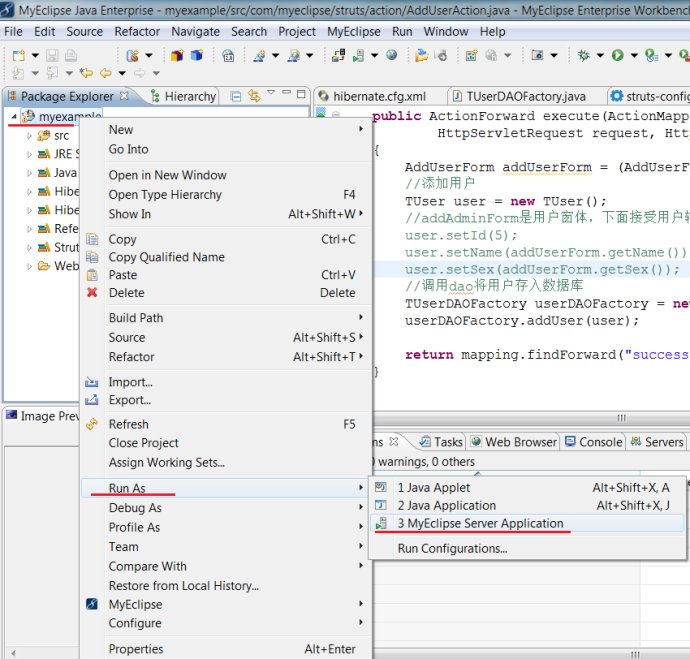Click the Refresh icon in context menu

point(93,424)
